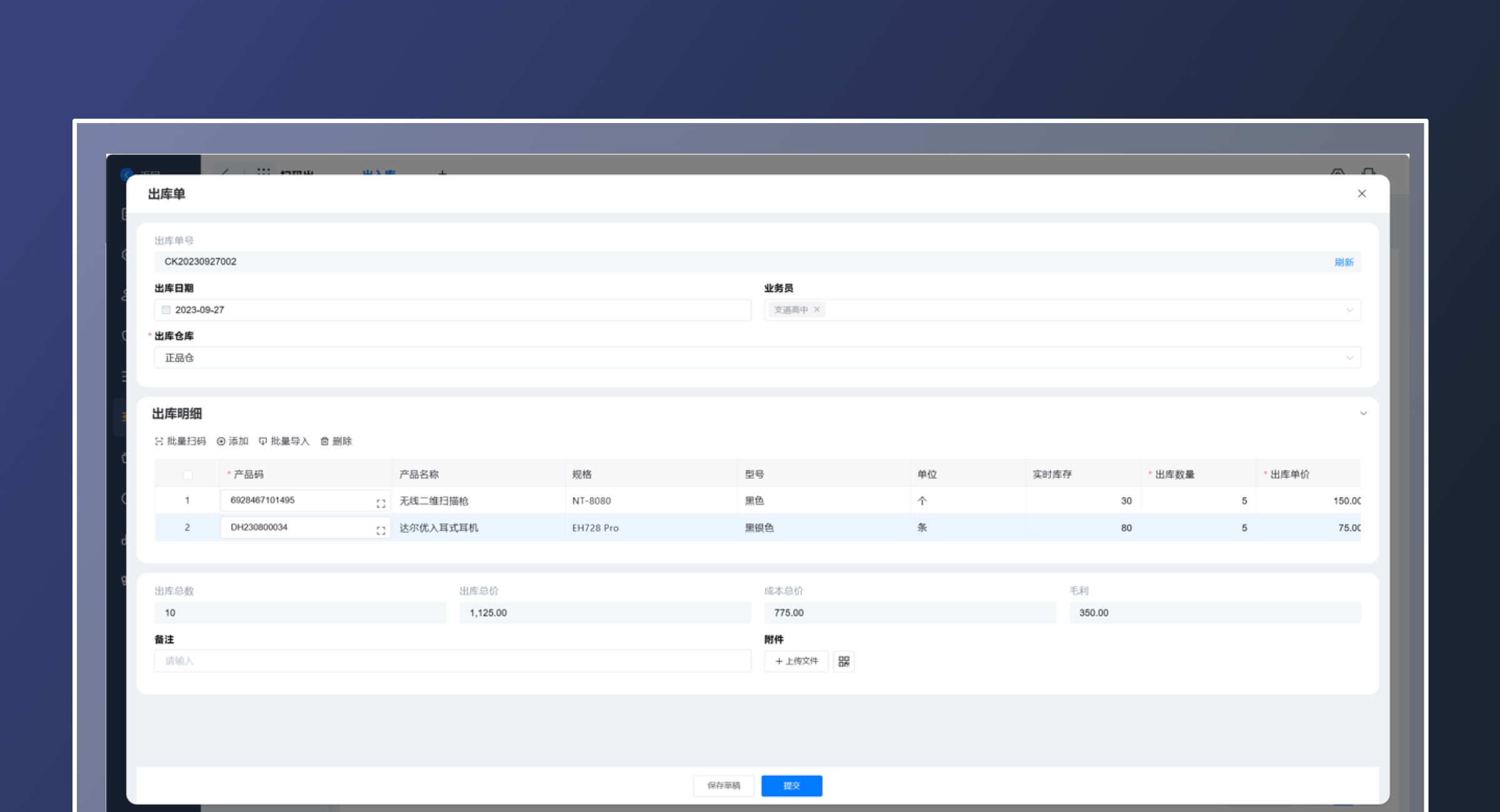The height and width of the screenshot is (812, 1500).
Task: Click the QR code attachment icon
Action: [x=844, y=661]
